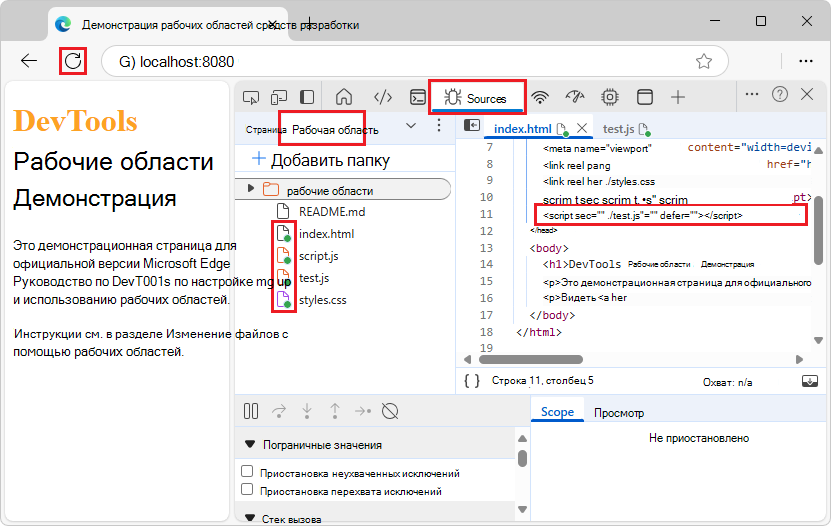831x526 pixels.
Task: Step over the next function call
Action: click(279, 411)
